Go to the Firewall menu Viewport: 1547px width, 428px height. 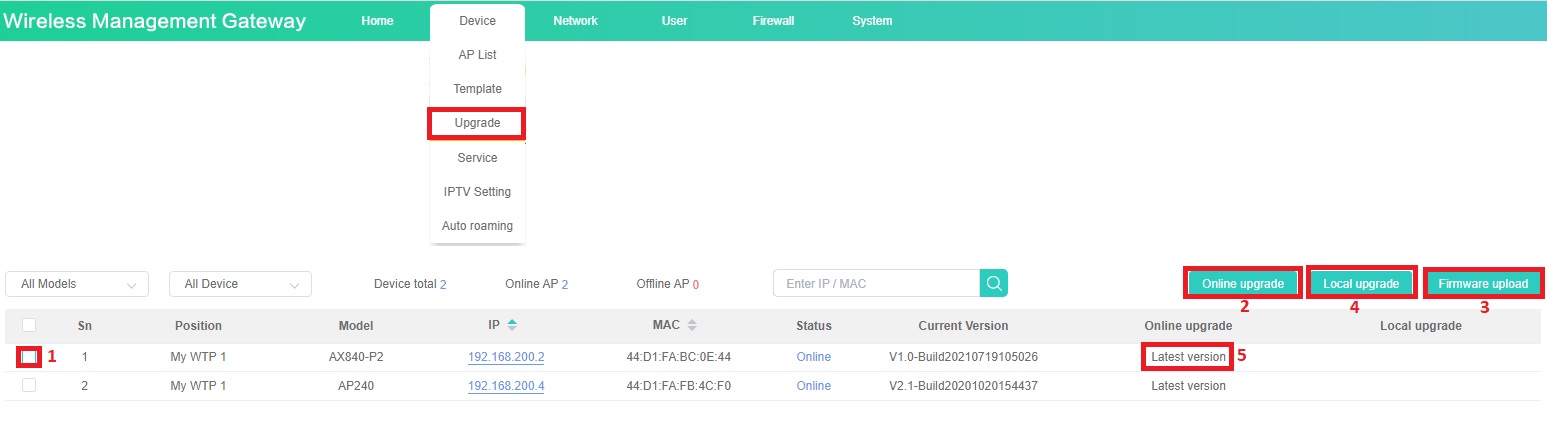click(x=773, y=21)
